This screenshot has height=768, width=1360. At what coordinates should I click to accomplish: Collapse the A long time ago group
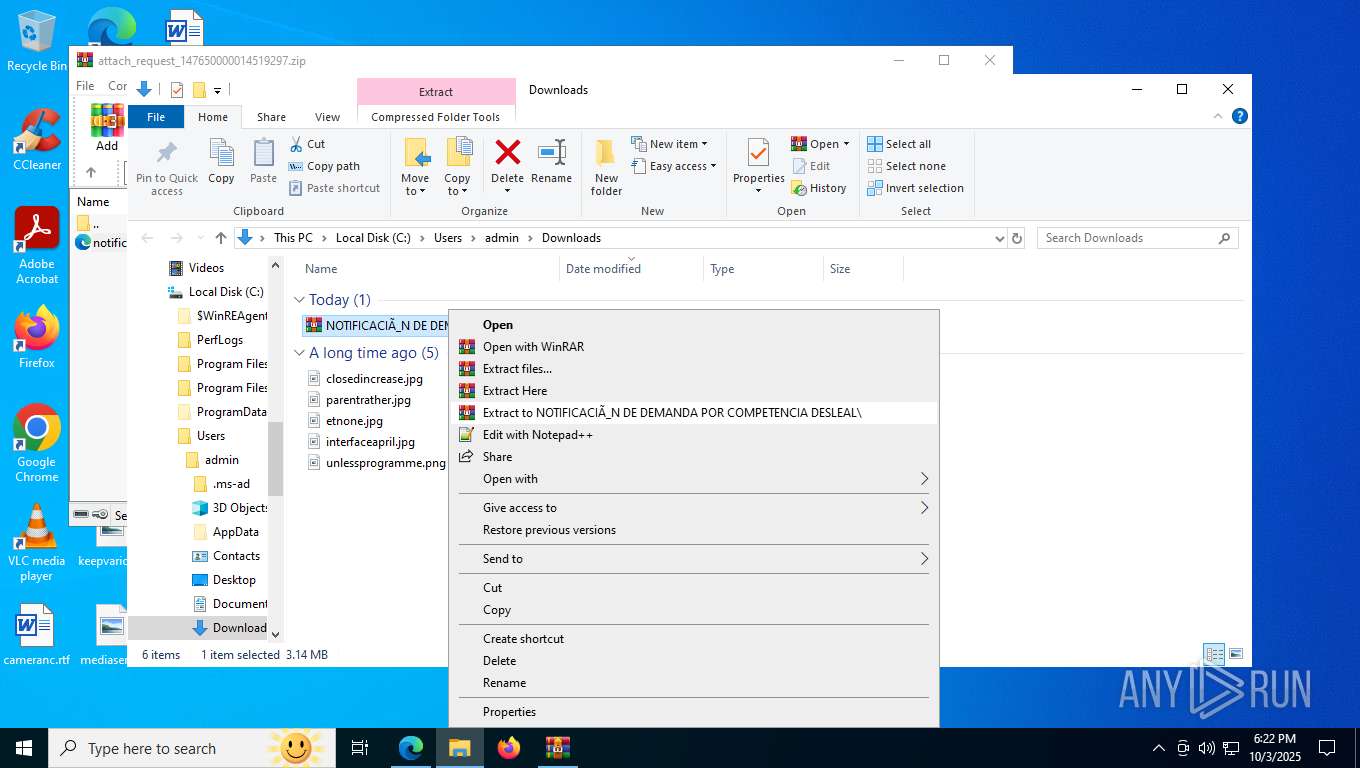click(299, 353)
